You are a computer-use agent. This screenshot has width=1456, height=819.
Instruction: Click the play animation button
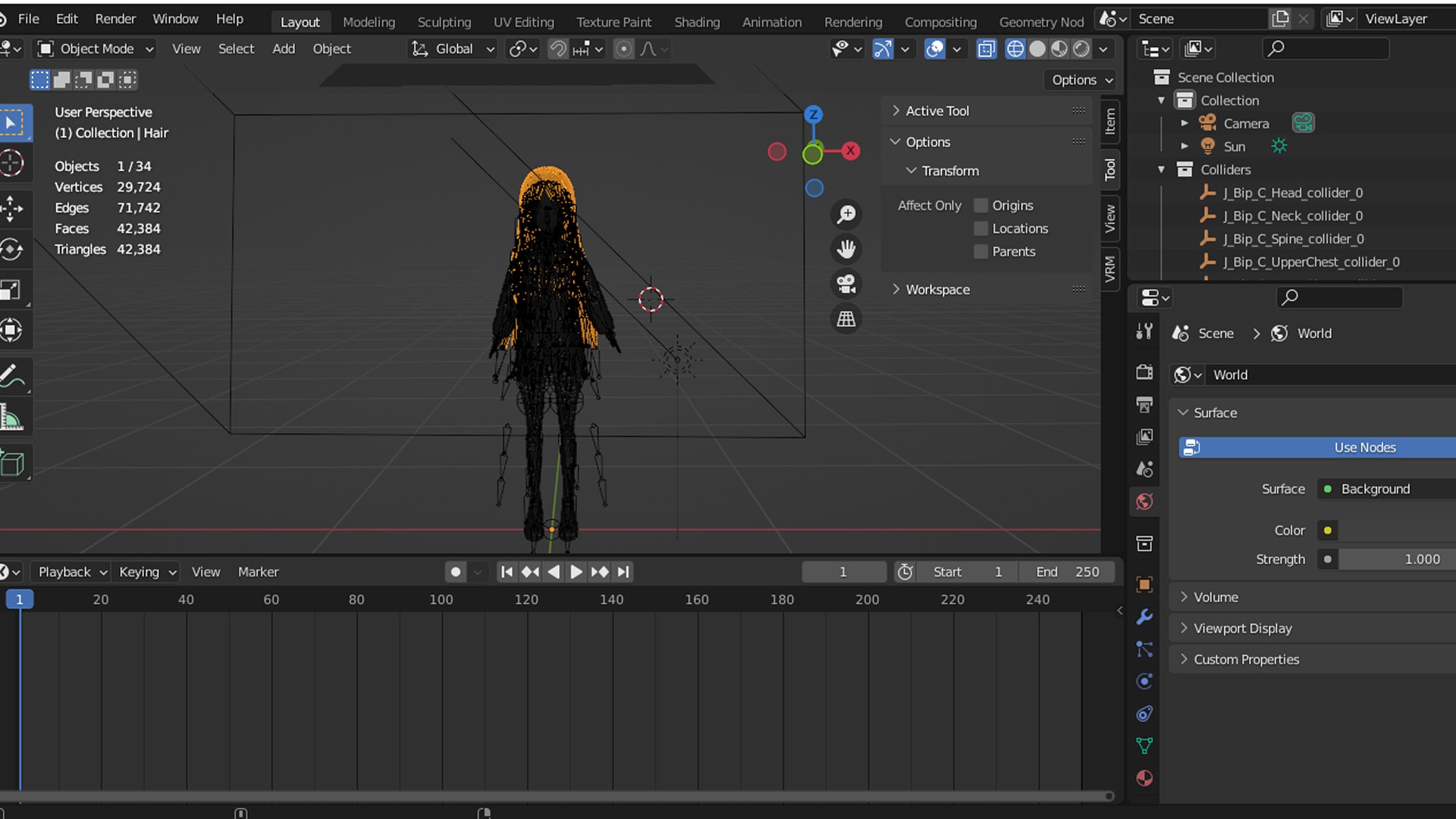pos(576,572)
